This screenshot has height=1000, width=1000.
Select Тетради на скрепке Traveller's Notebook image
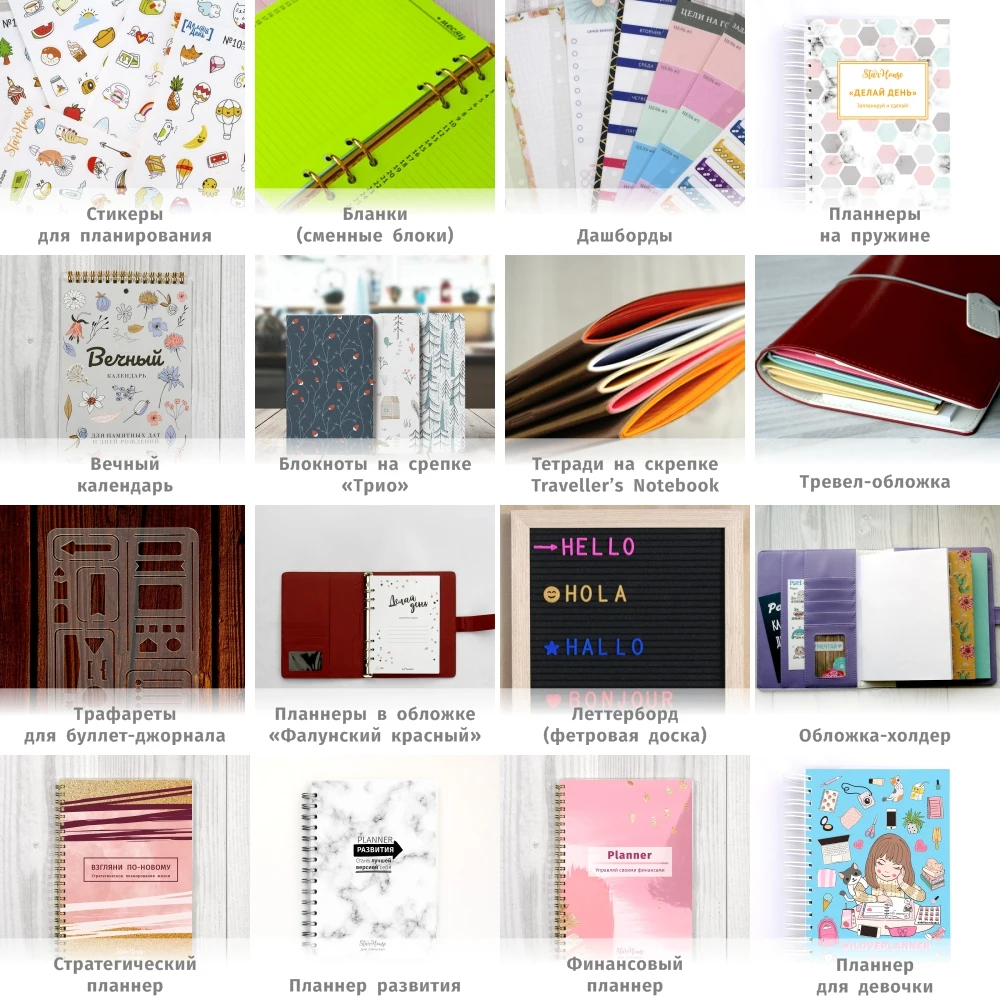click(x=625, y=351)
